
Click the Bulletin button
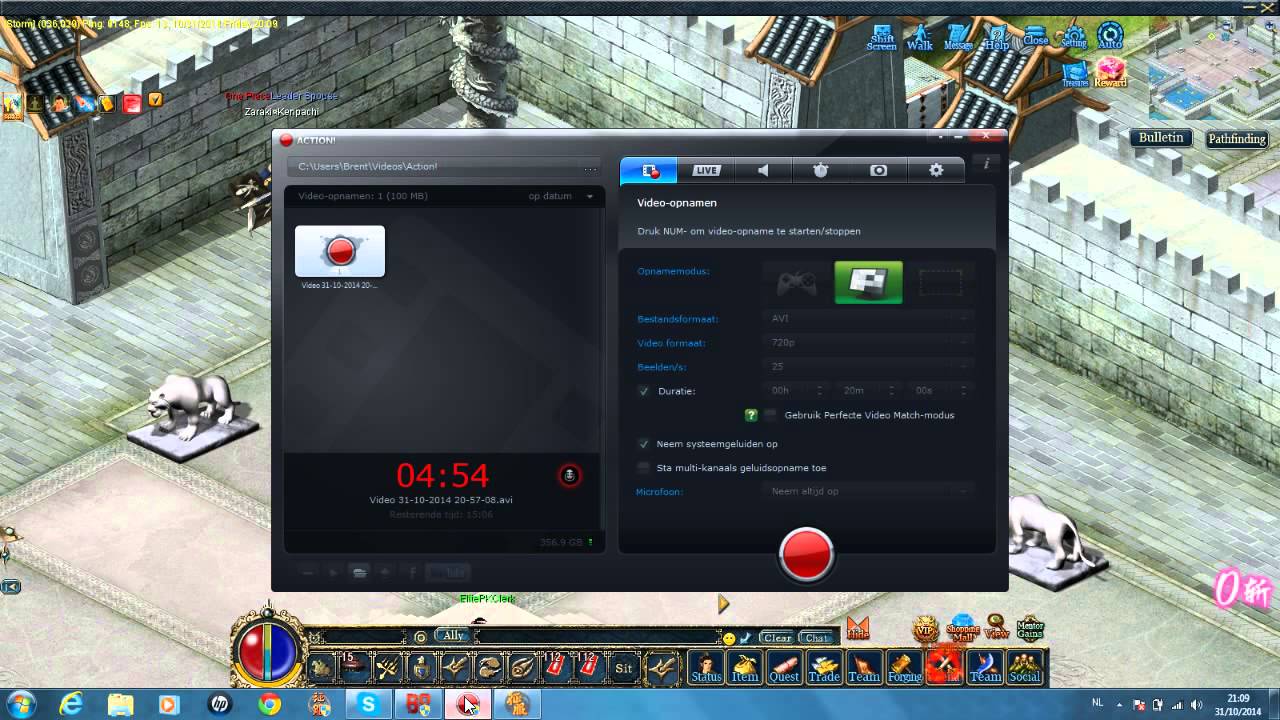tap(1161, 138)
